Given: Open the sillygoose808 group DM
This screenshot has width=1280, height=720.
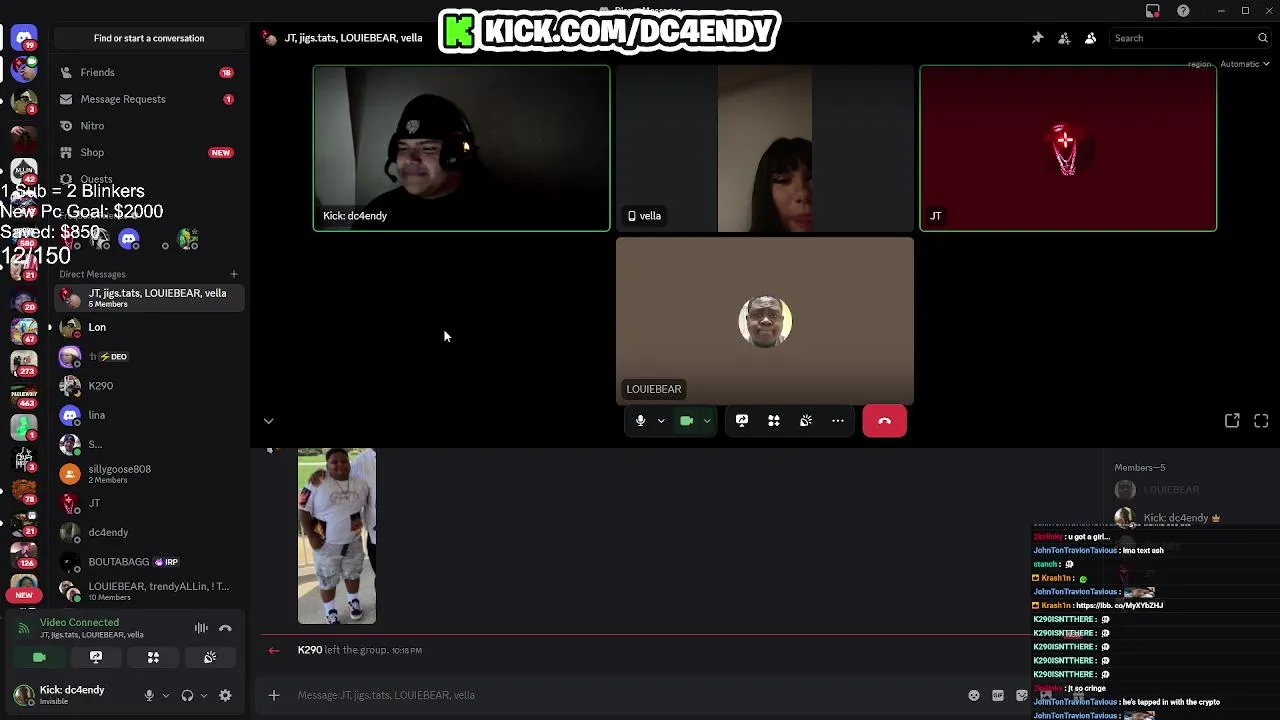Looking at the screenshot, I should click(x=149, y=474).
